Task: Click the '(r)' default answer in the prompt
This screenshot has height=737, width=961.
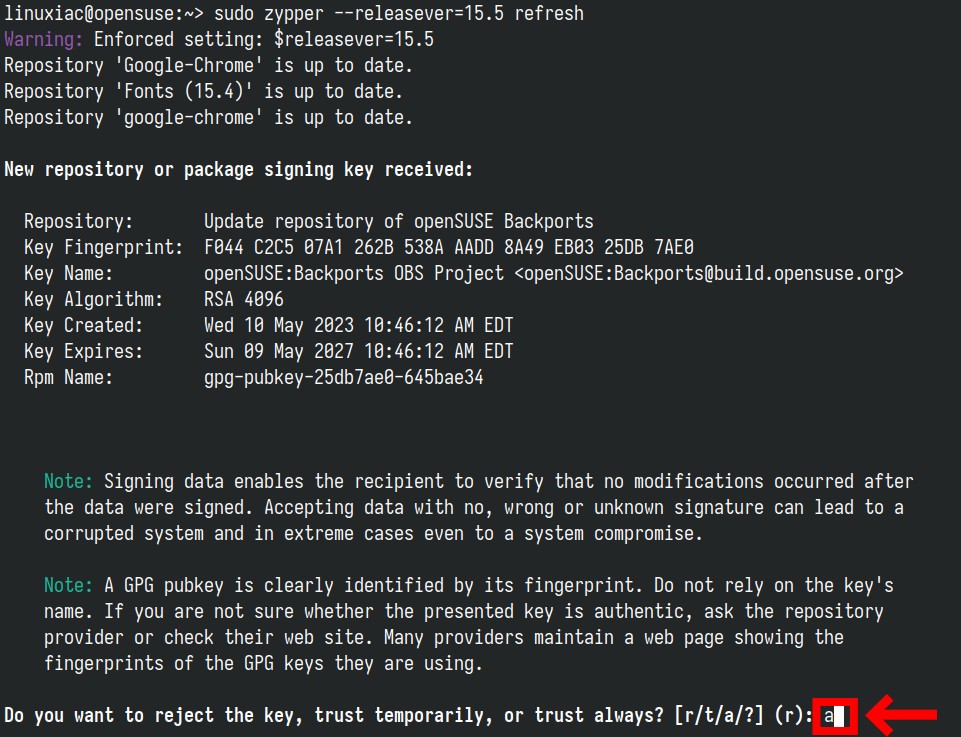Action: pos(788,716)
